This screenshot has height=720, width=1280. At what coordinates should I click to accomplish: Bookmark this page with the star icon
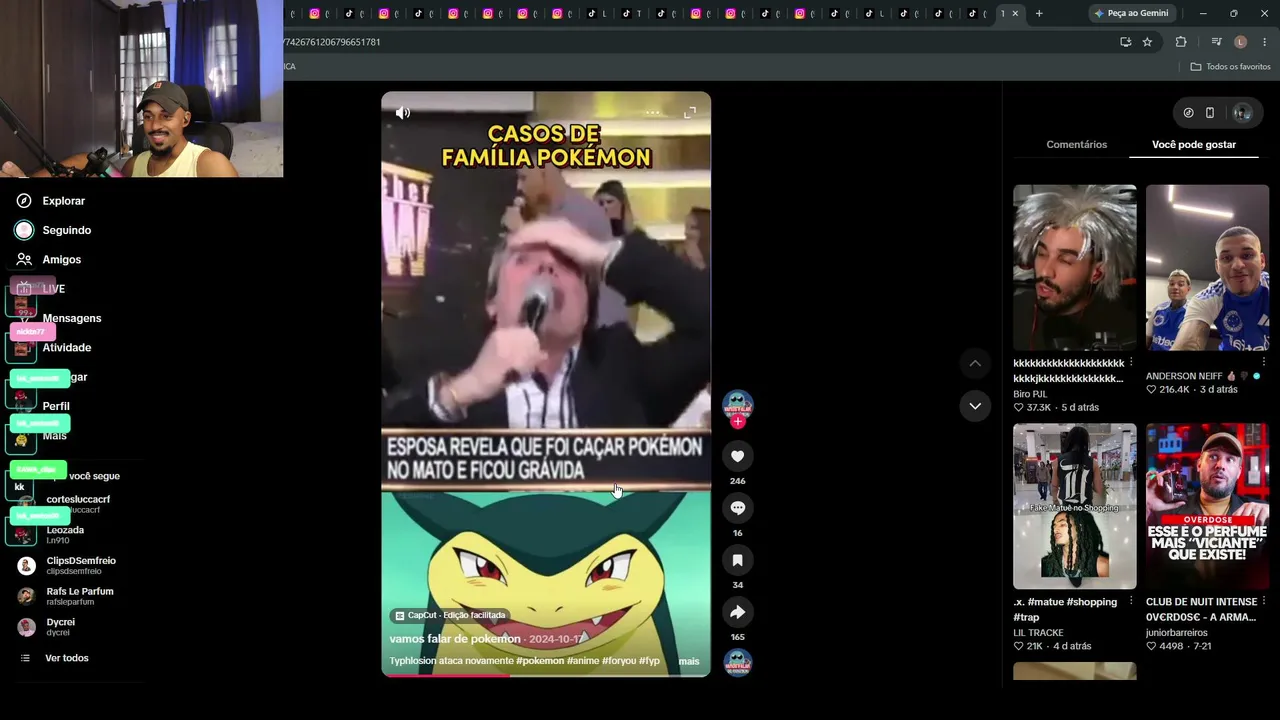[1147, 42]
